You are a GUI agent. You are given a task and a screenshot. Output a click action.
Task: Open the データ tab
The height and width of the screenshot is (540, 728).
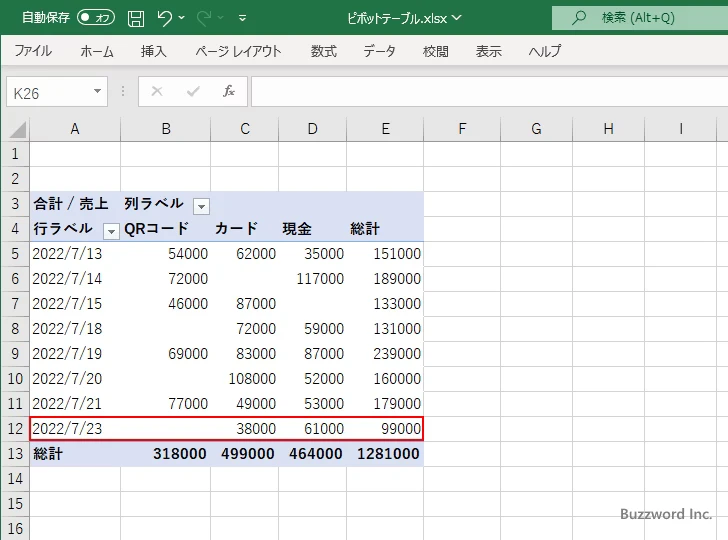point(379,51)
